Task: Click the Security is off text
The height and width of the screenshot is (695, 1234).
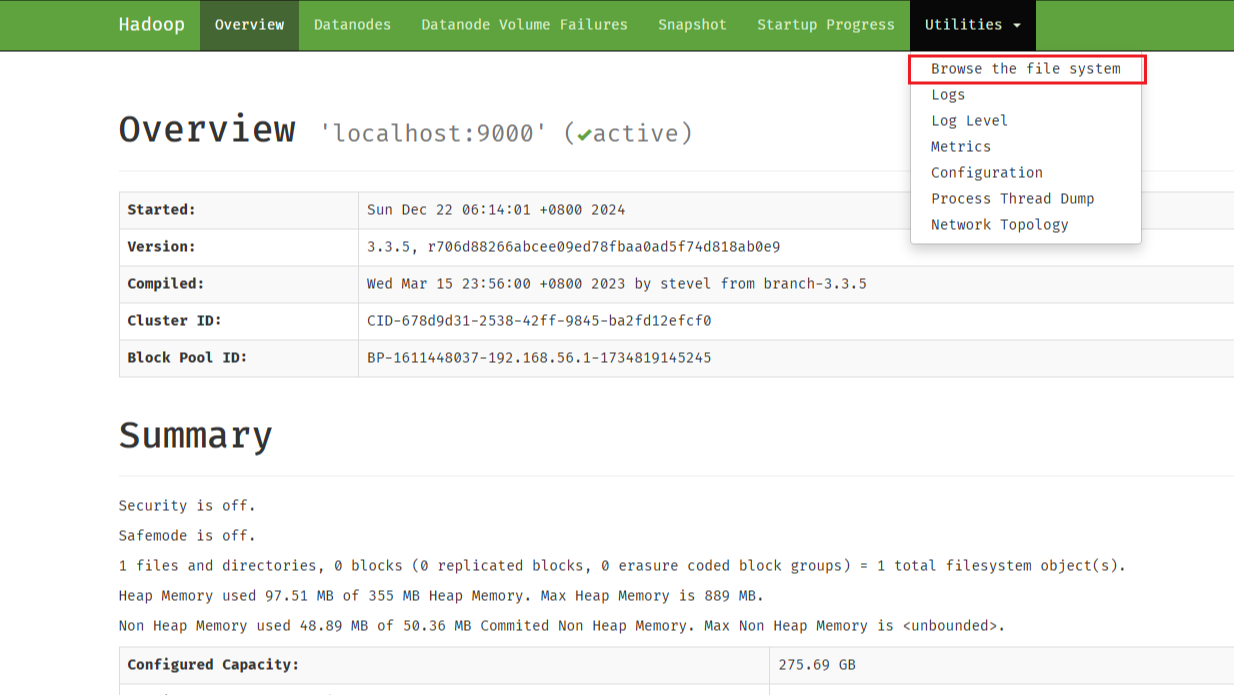Action: [187, 506]
